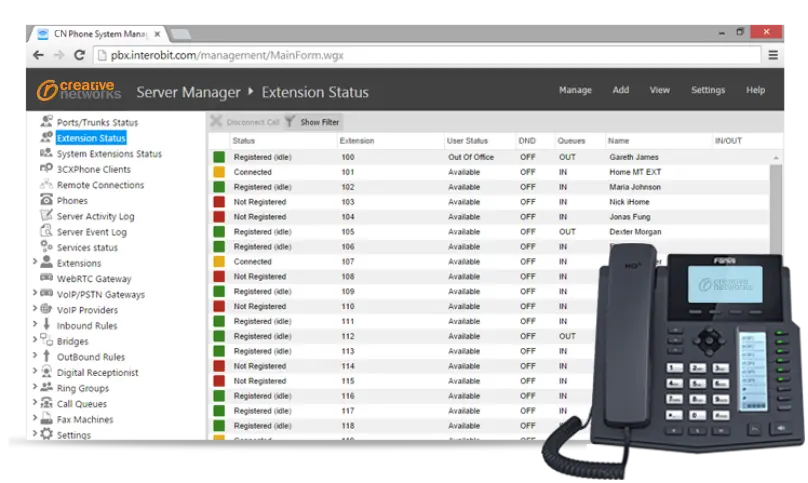Viewport: 808px width, 483px height.
Task: Open Services status gear icon
Action: (x=47, y=247)
